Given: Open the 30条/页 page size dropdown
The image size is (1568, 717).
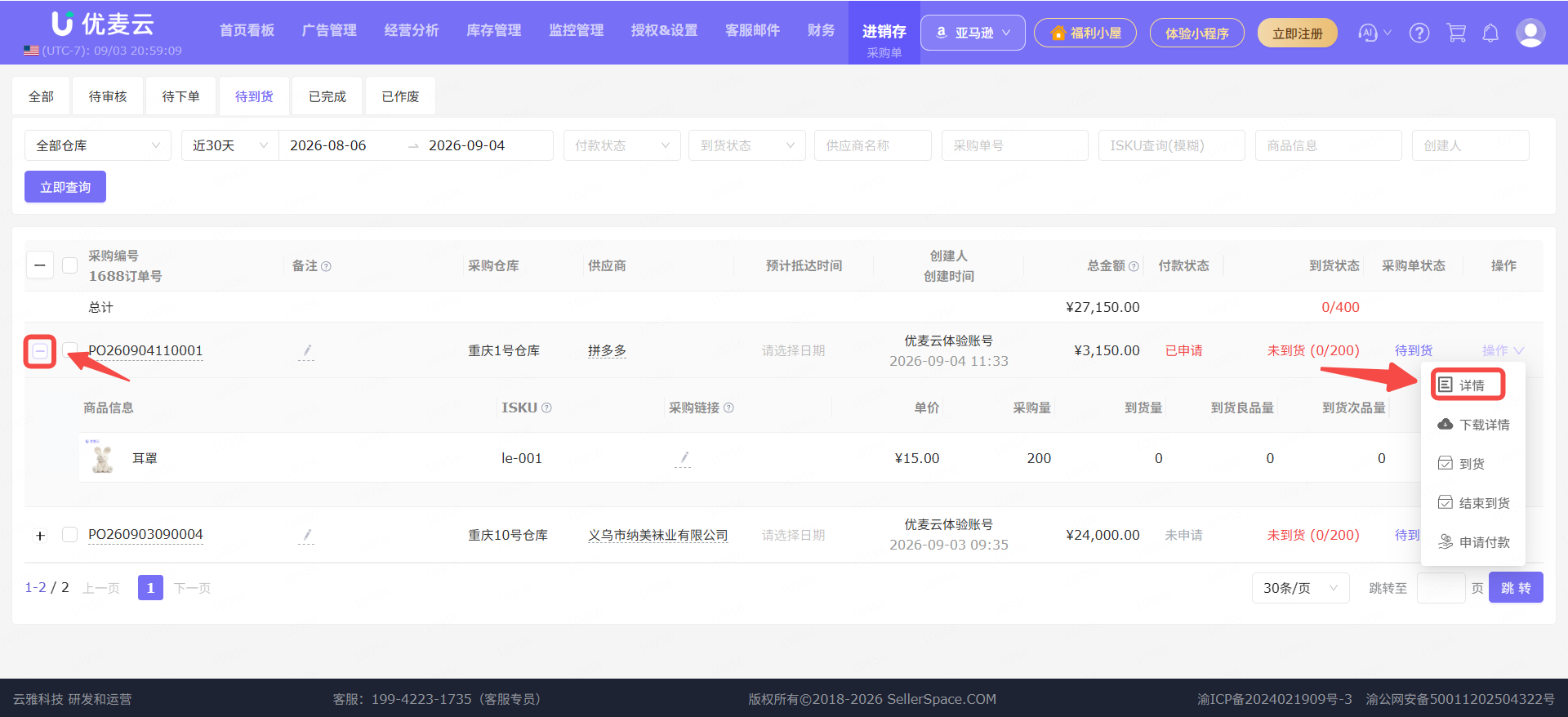Looking at the screenshot, I should [1300, 588].
